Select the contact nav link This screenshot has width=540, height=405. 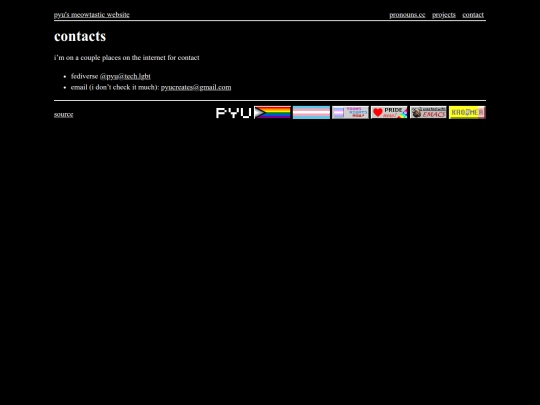(473, 15)
